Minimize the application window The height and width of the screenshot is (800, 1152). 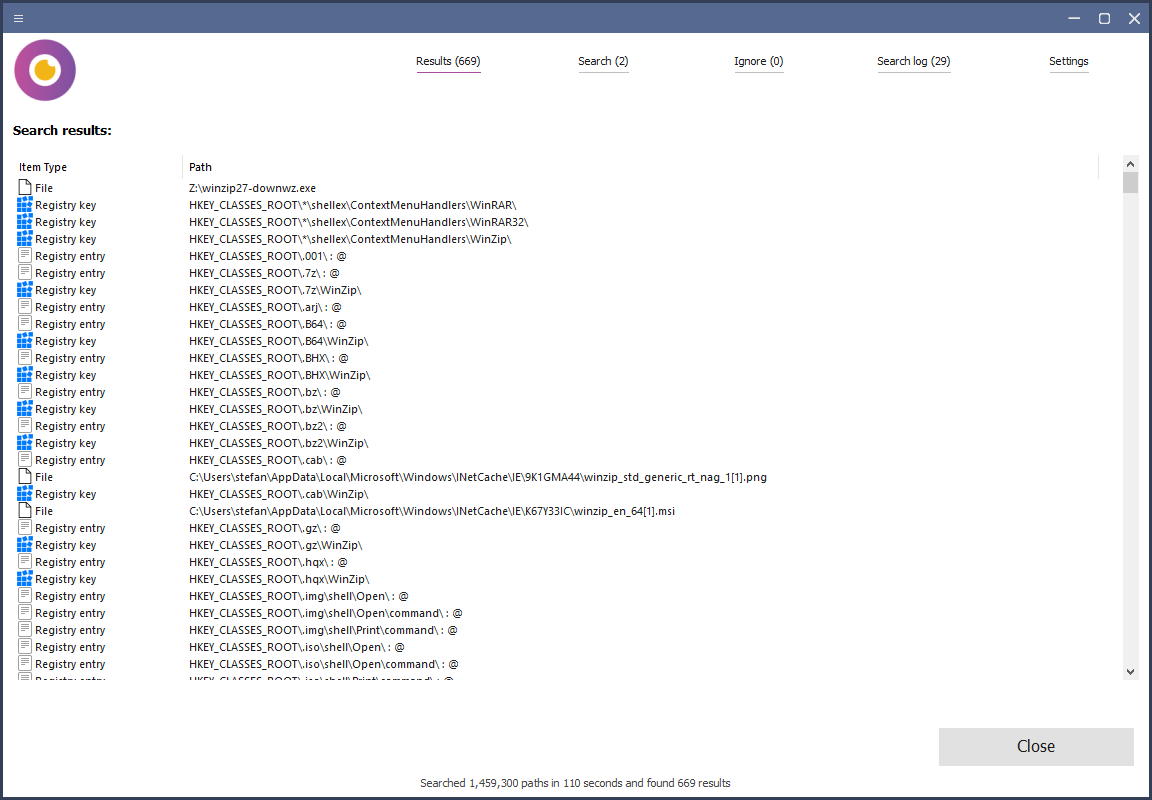[x=1074, y=18]
